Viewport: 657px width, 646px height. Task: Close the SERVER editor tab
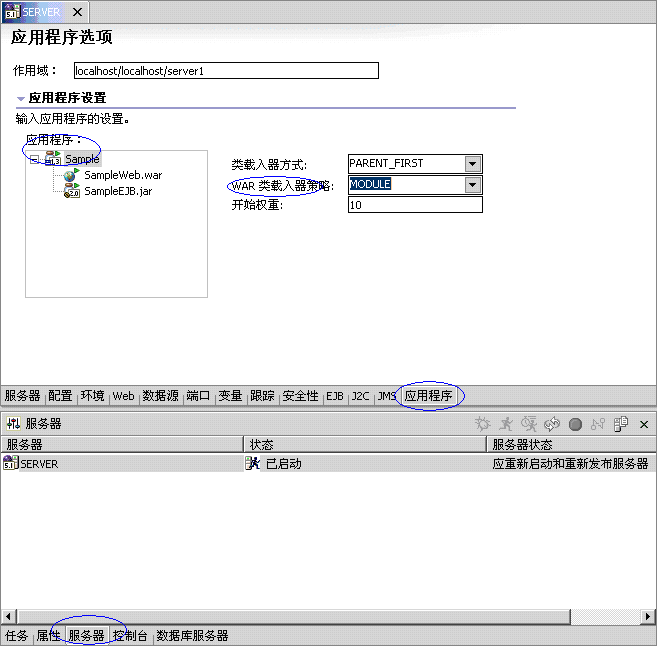pyautogui.click(x=77, y=12)
